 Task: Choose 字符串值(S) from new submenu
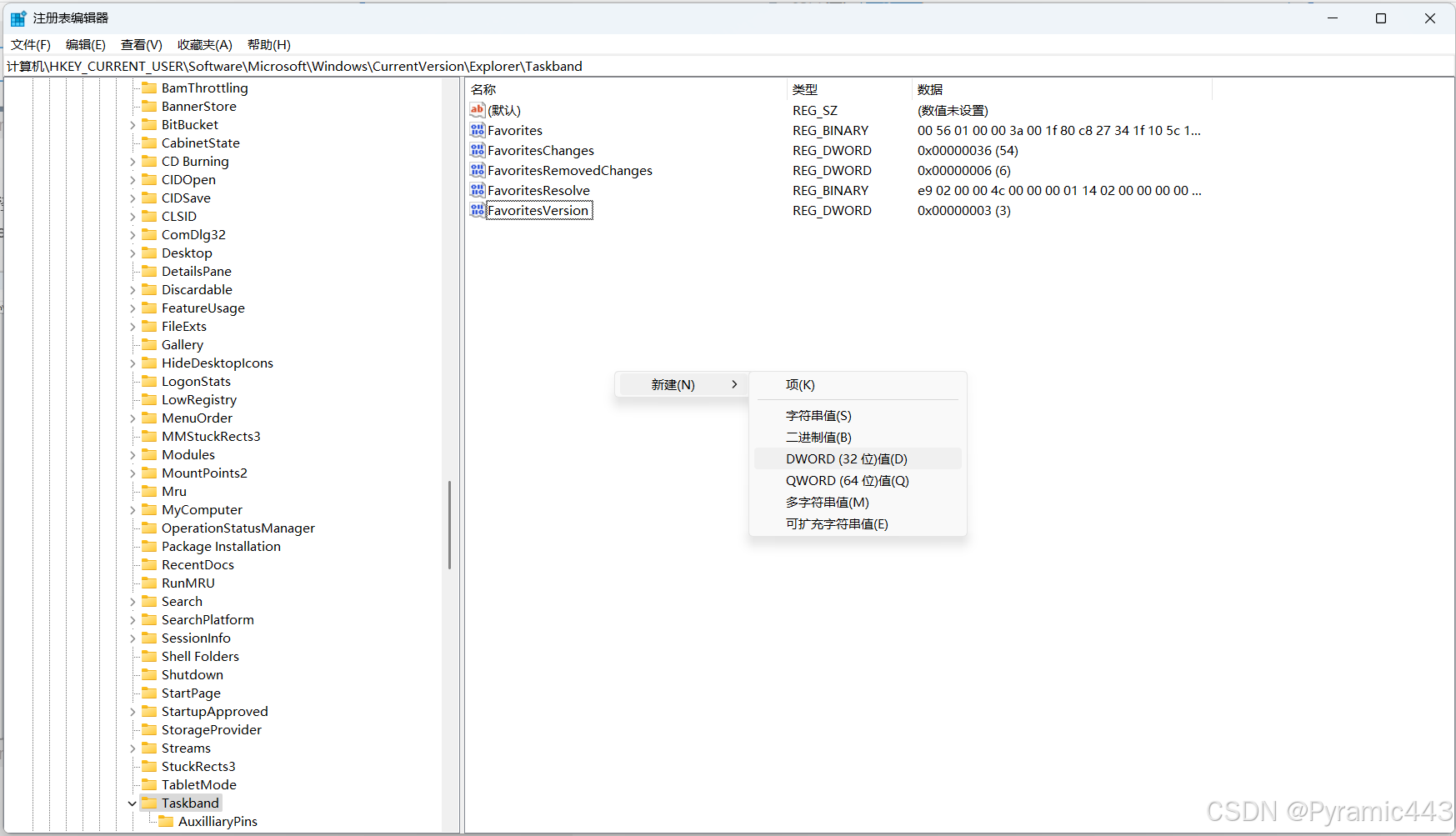coord(858,416)
